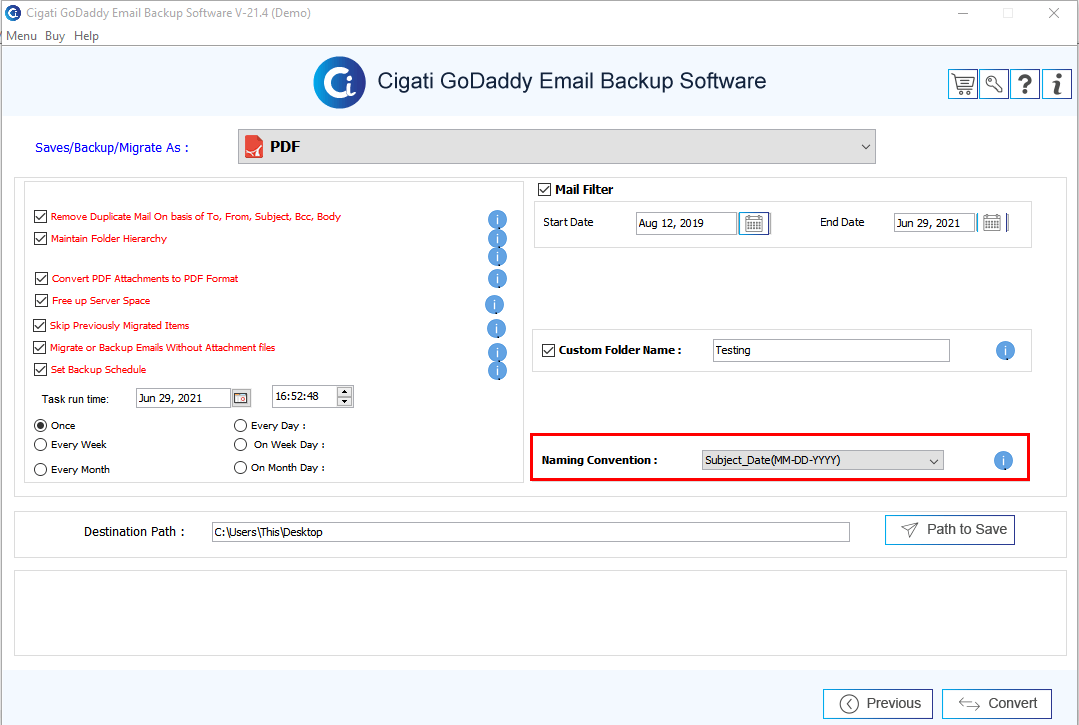
Task: Info icon for Remove Duplicate Mail option
Action: (x=498, y=219)
